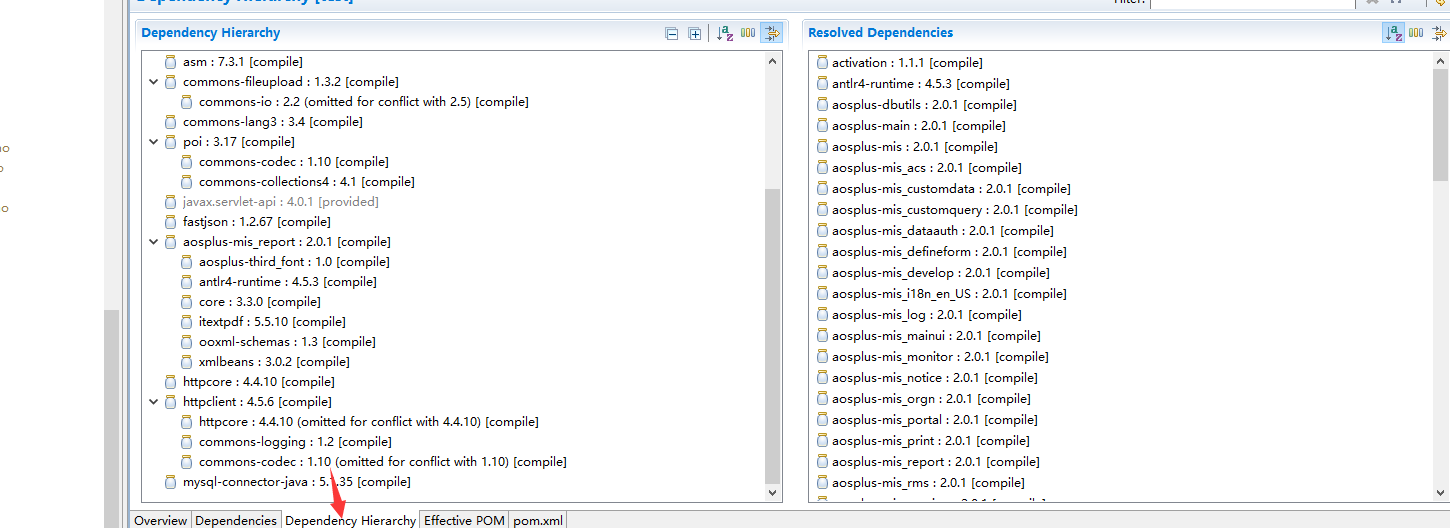Click jar icon beside aosplus-mis_log
The width and height of the screenshot is (1450, 528).
[x=822, y=315]
